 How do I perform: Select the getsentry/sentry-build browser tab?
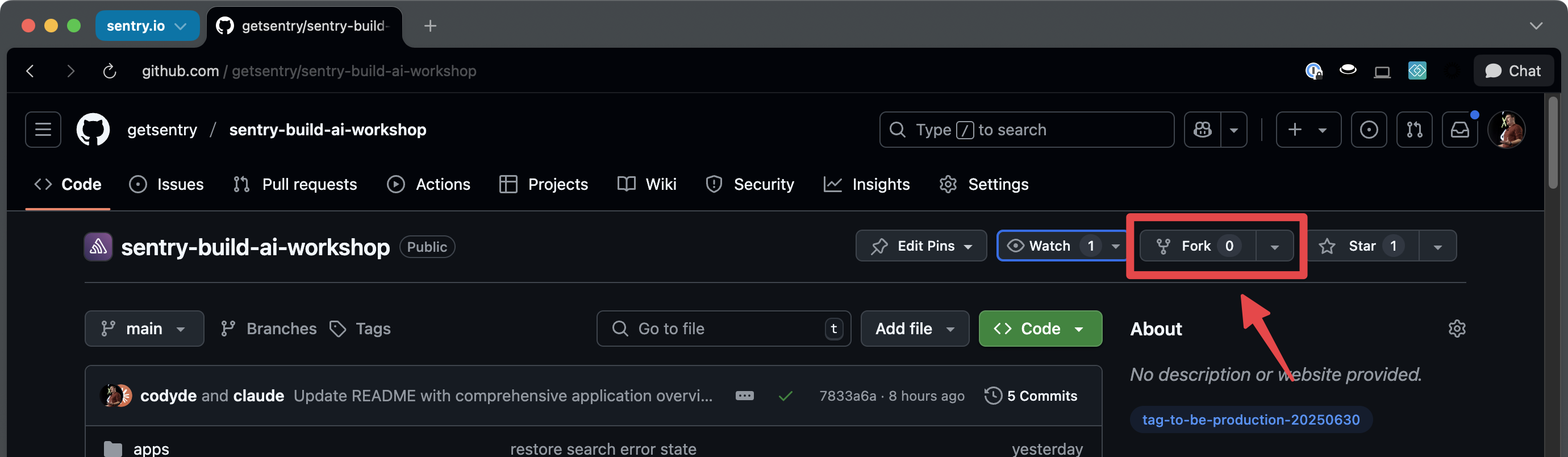click(x=305, y=26)
